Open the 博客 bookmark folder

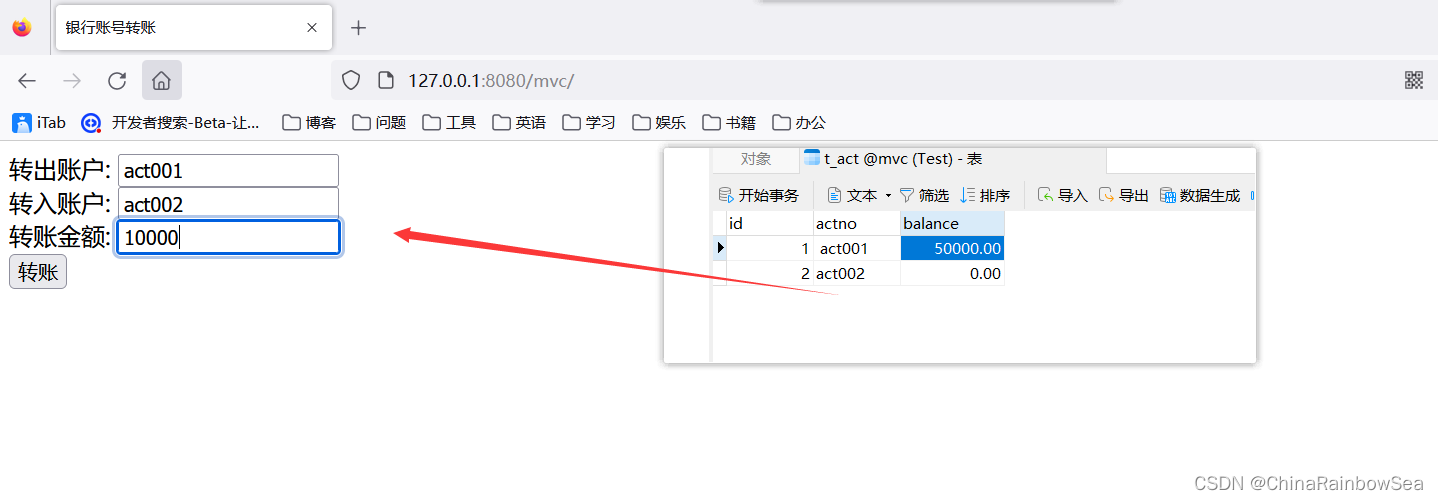pyautogui.click(x=309, y=123)
